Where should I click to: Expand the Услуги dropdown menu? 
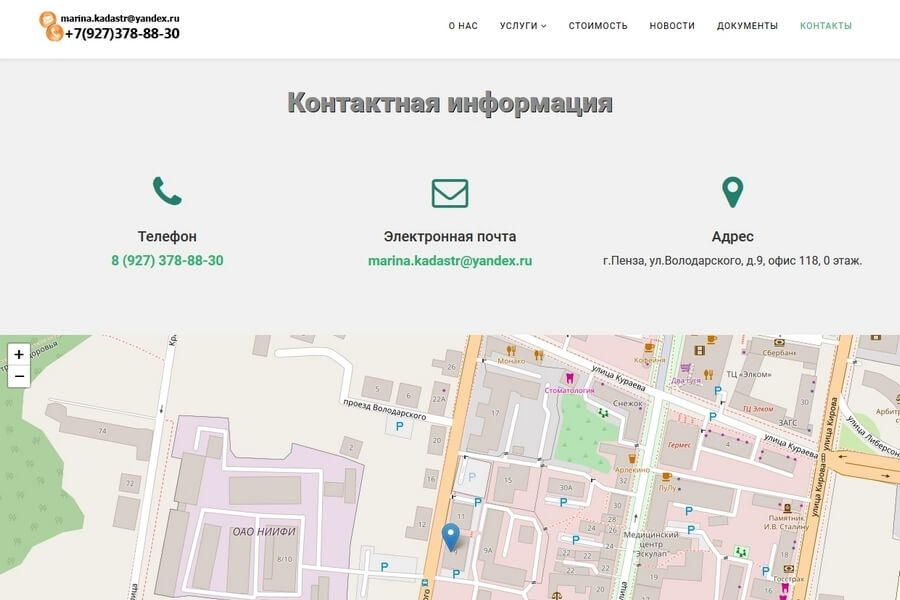click(523, 26)
